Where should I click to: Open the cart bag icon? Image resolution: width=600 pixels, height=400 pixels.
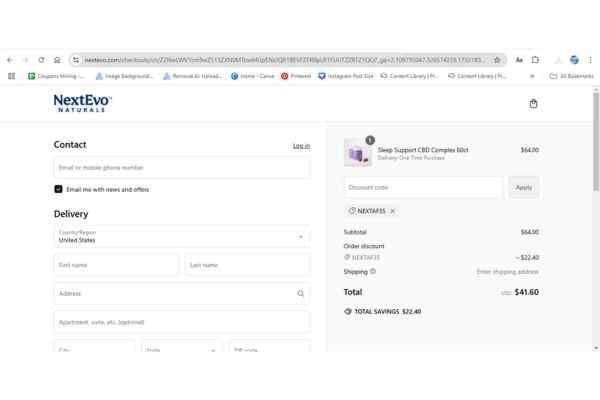click(x=533, y=104)
